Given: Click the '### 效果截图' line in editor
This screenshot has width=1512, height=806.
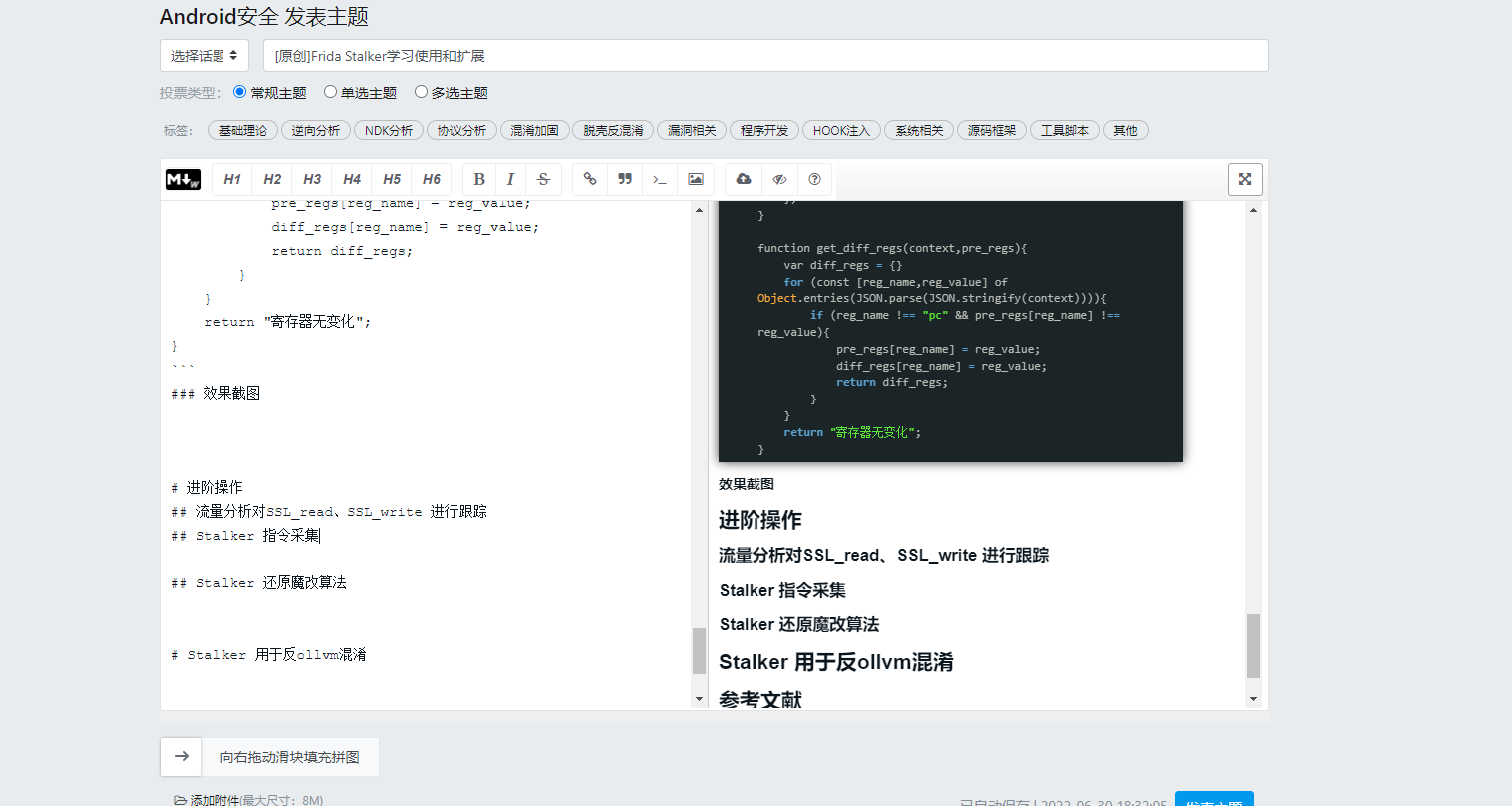Looking at the screenshot, I should point(216,394).
